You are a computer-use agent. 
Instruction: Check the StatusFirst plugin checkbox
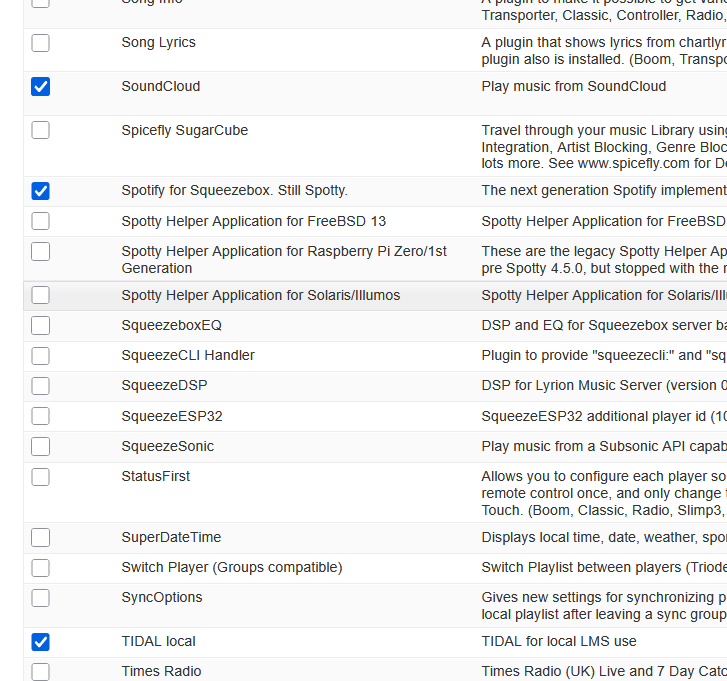click(x=40, y=477)
